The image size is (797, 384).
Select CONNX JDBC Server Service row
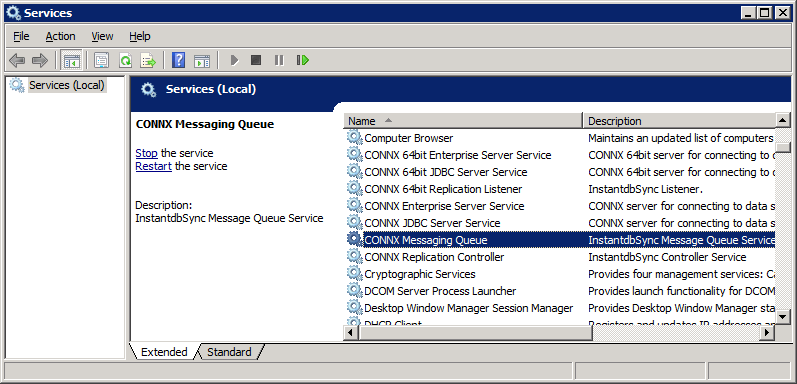pyautogui.click(x=559, y=223)
